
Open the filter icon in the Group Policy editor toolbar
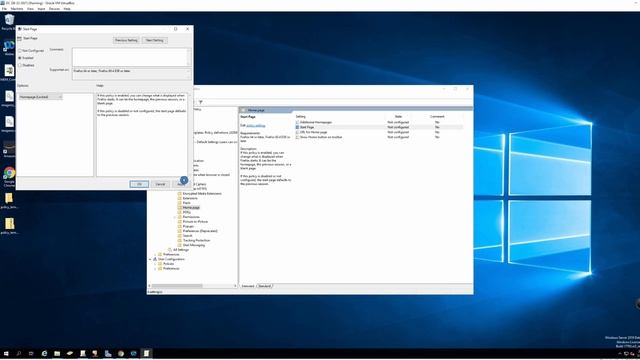(x=200, y=102)
